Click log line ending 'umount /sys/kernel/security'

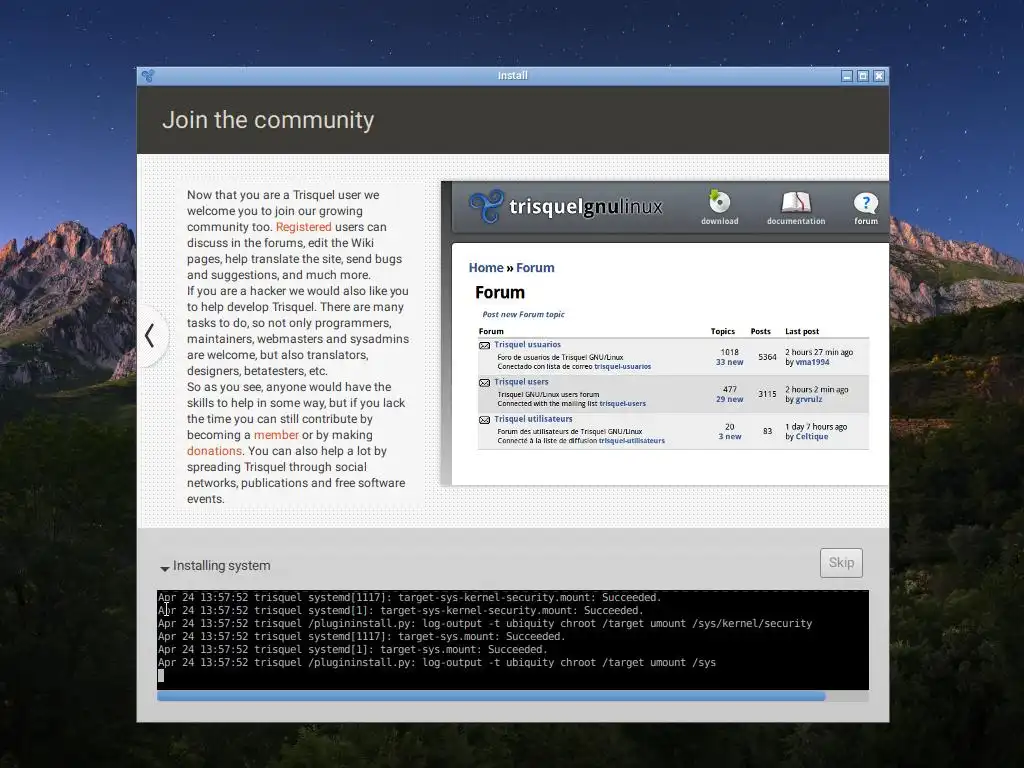click(x=485, y=624)
